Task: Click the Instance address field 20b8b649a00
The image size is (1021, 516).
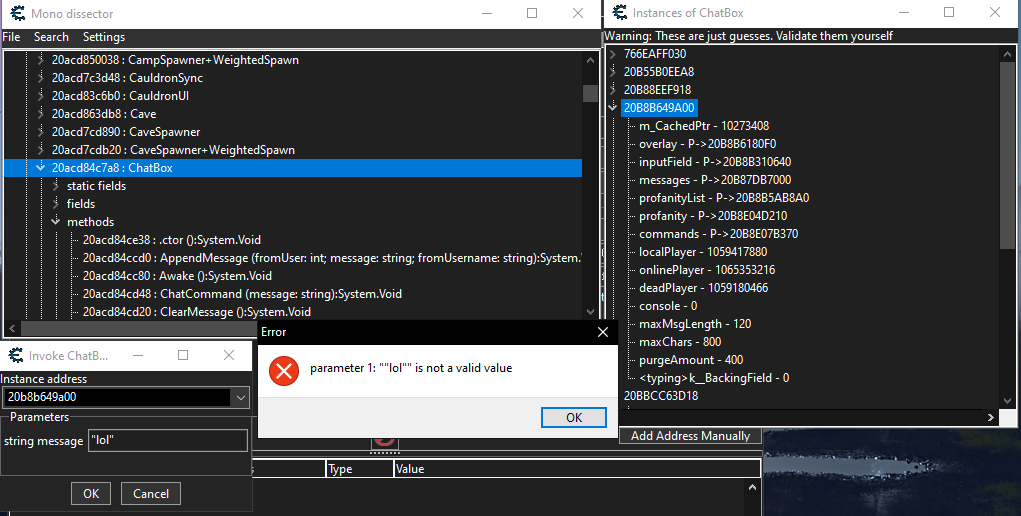Action: (117, 397)
